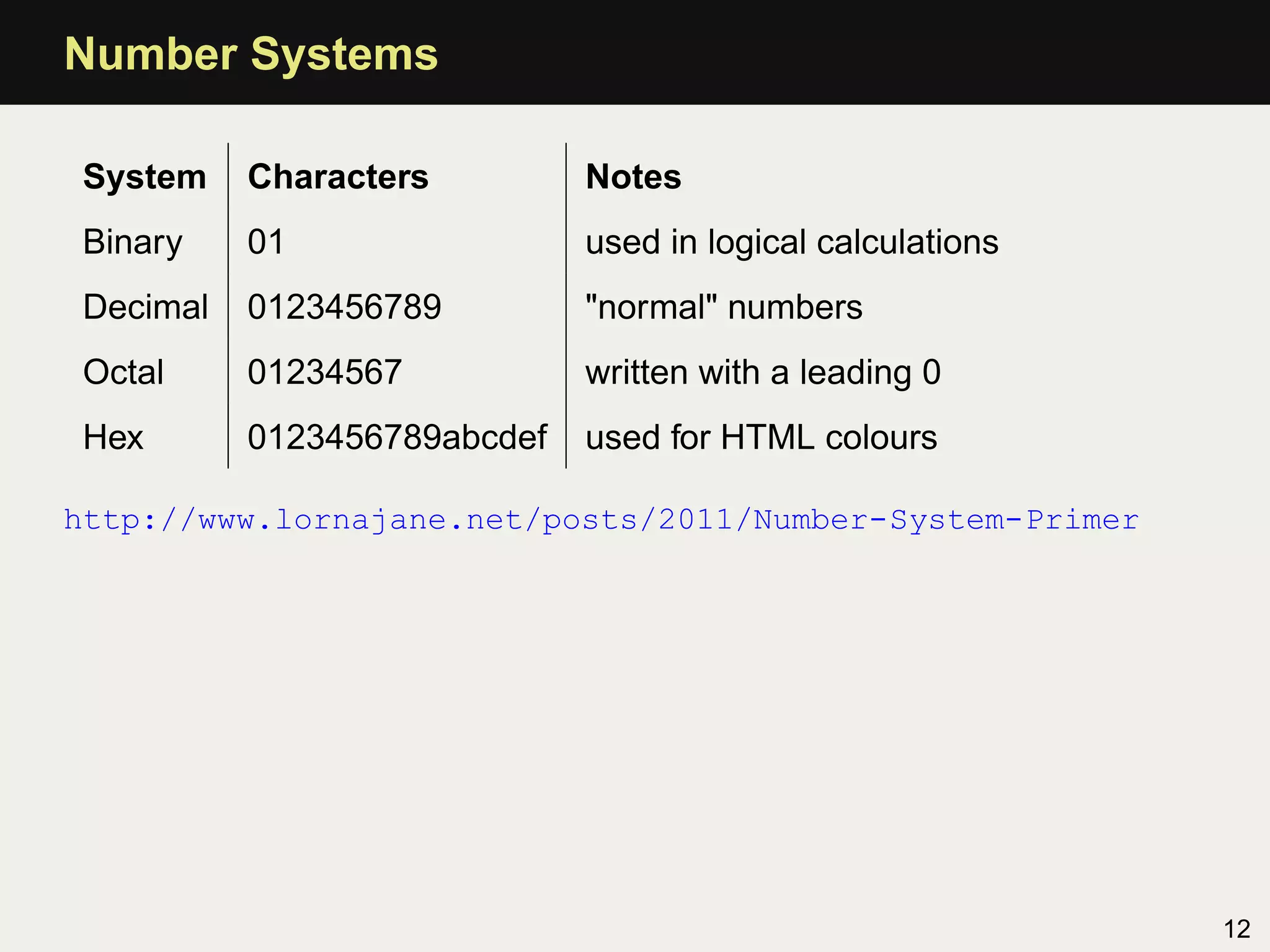Click the "written with a leading 0" note
The height and width of the screenshot is (952, 1270).
(763, 372)
